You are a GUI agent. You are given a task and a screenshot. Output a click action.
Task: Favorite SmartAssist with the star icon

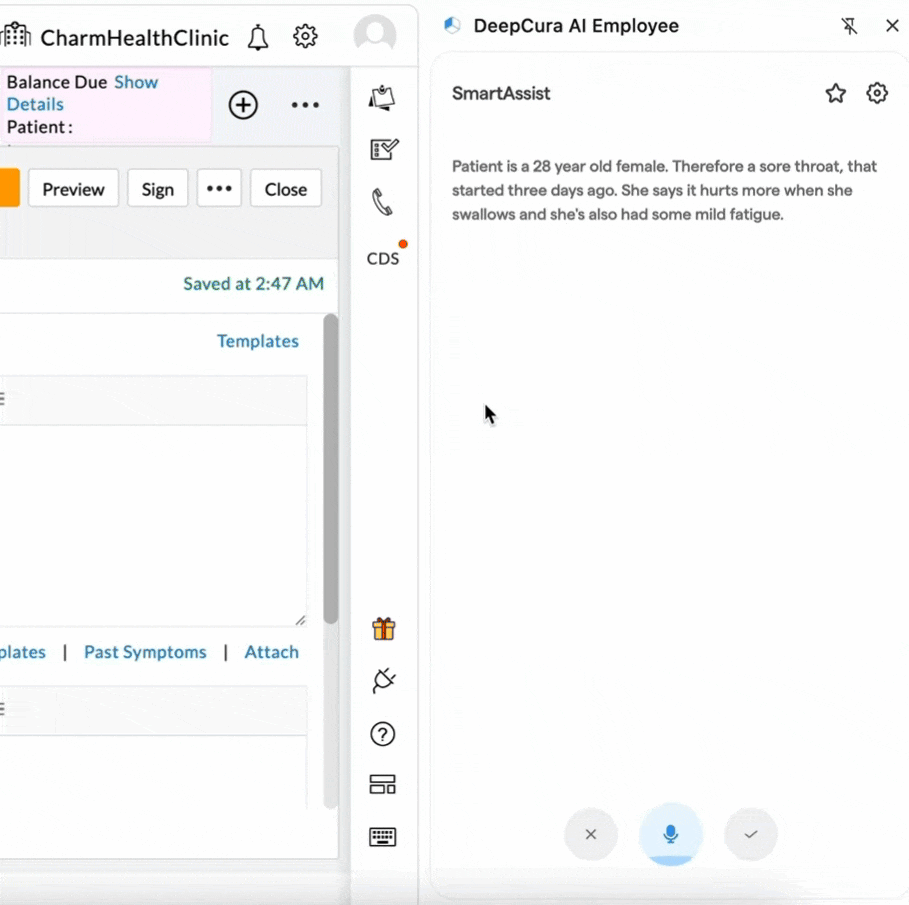tap(835, 93)
